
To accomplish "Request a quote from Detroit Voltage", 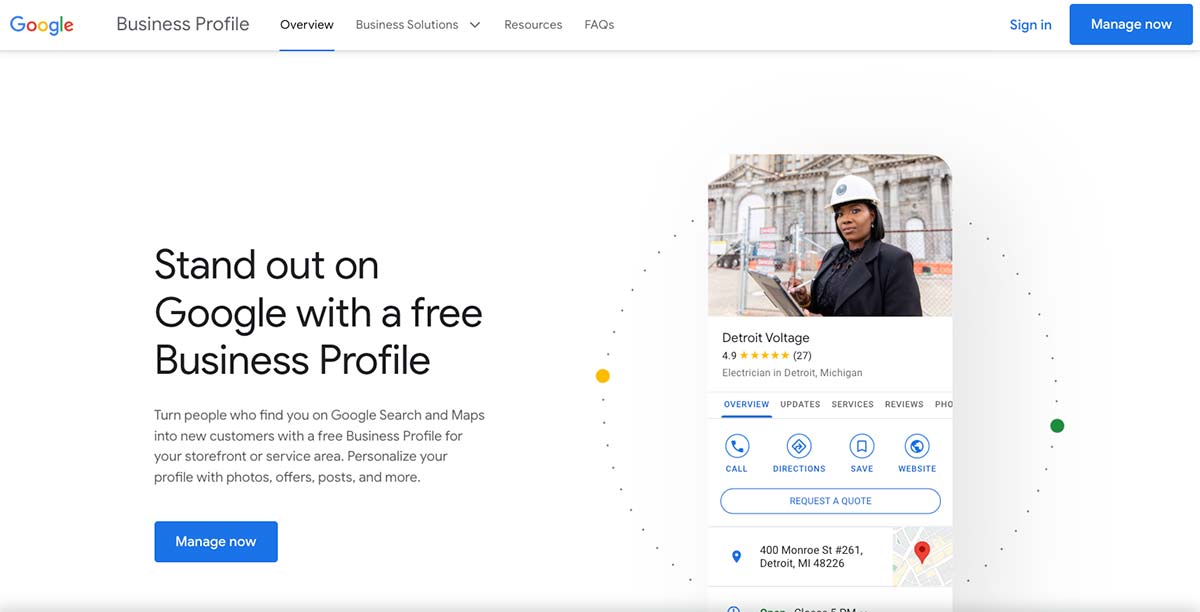I will (x=829, y=500).
